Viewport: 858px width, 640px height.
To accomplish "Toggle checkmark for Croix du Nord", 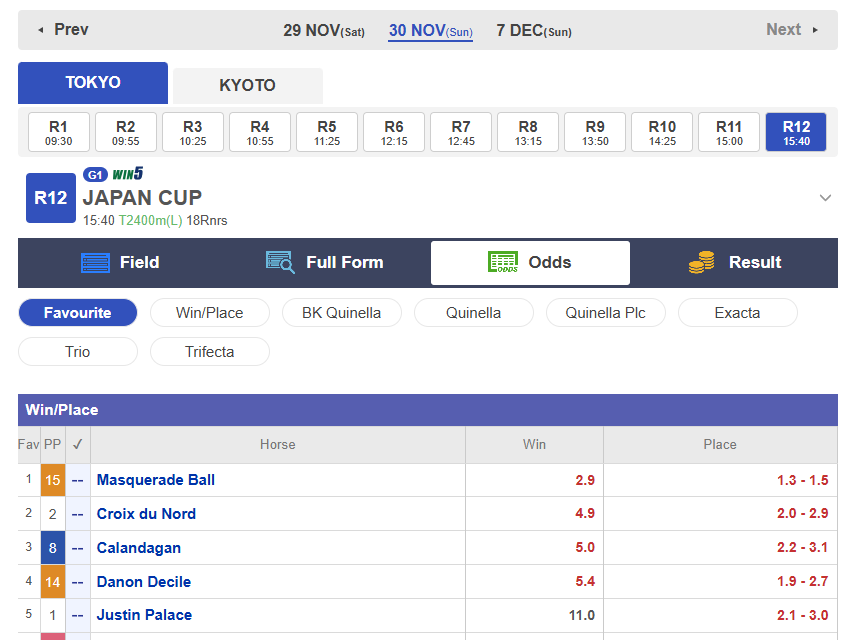I will click(78, 514).
